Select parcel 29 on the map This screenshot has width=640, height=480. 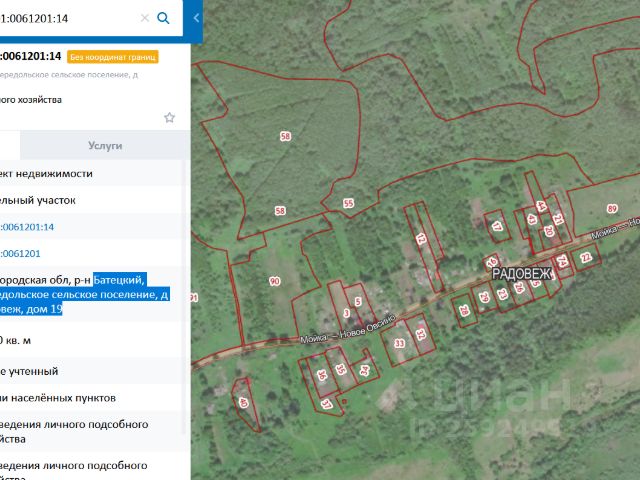484,297
